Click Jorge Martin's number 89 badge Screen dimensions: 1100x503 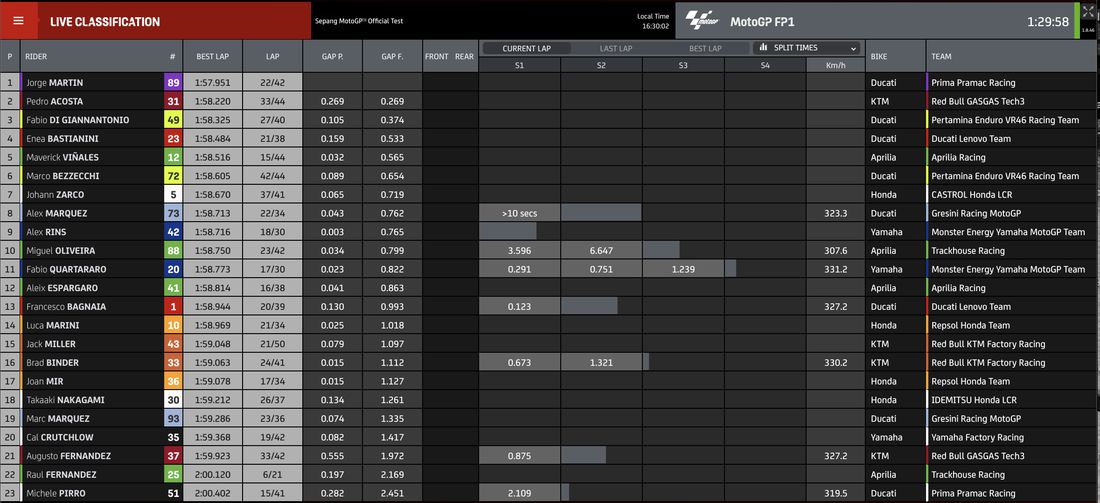click(173, 83)
